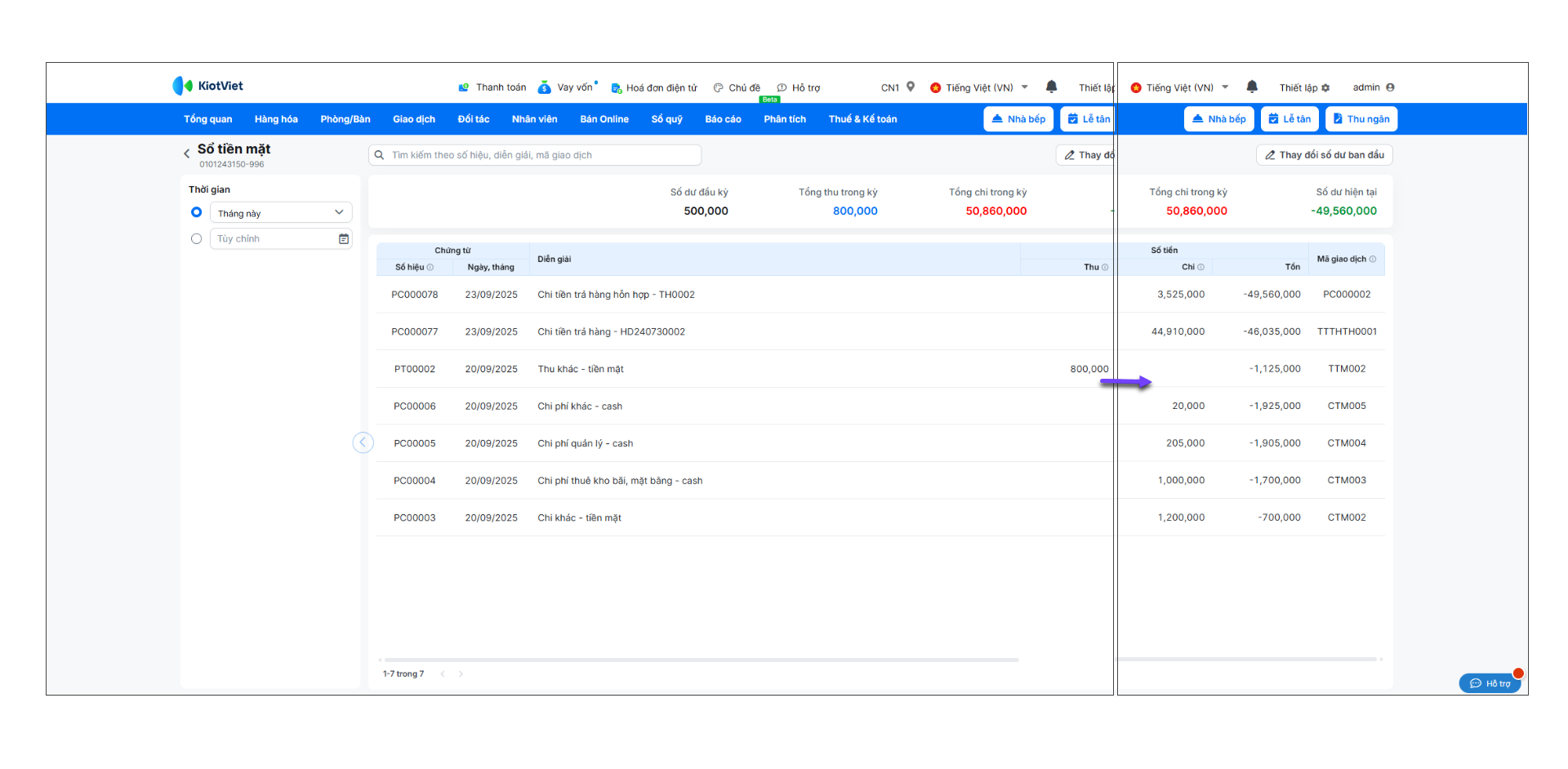This screenshot has height=769, width=1568.
Task: Click the CN1 branch location pin icon
Action: [x=911, y=87]
